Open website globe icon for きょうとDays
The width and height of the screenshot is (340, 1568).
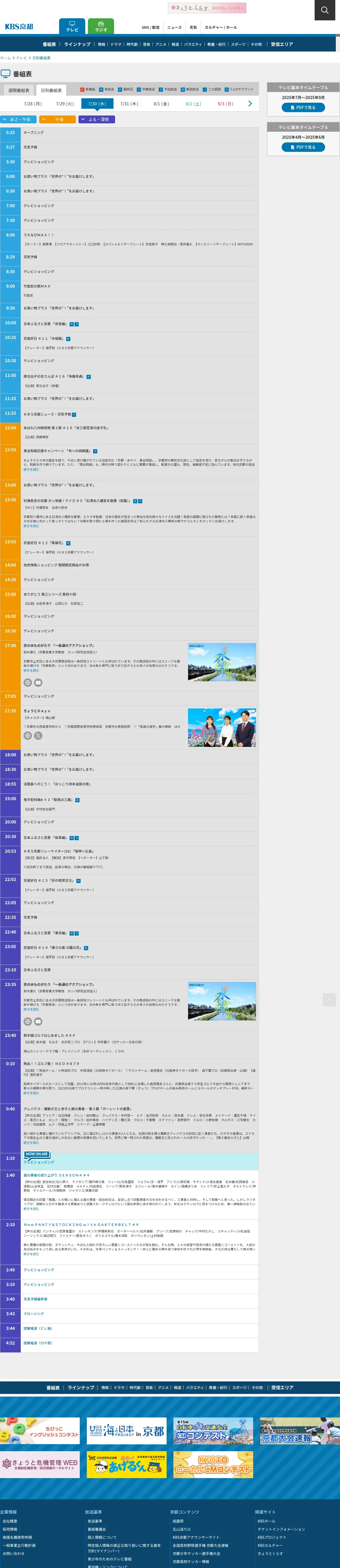(27, 735)
